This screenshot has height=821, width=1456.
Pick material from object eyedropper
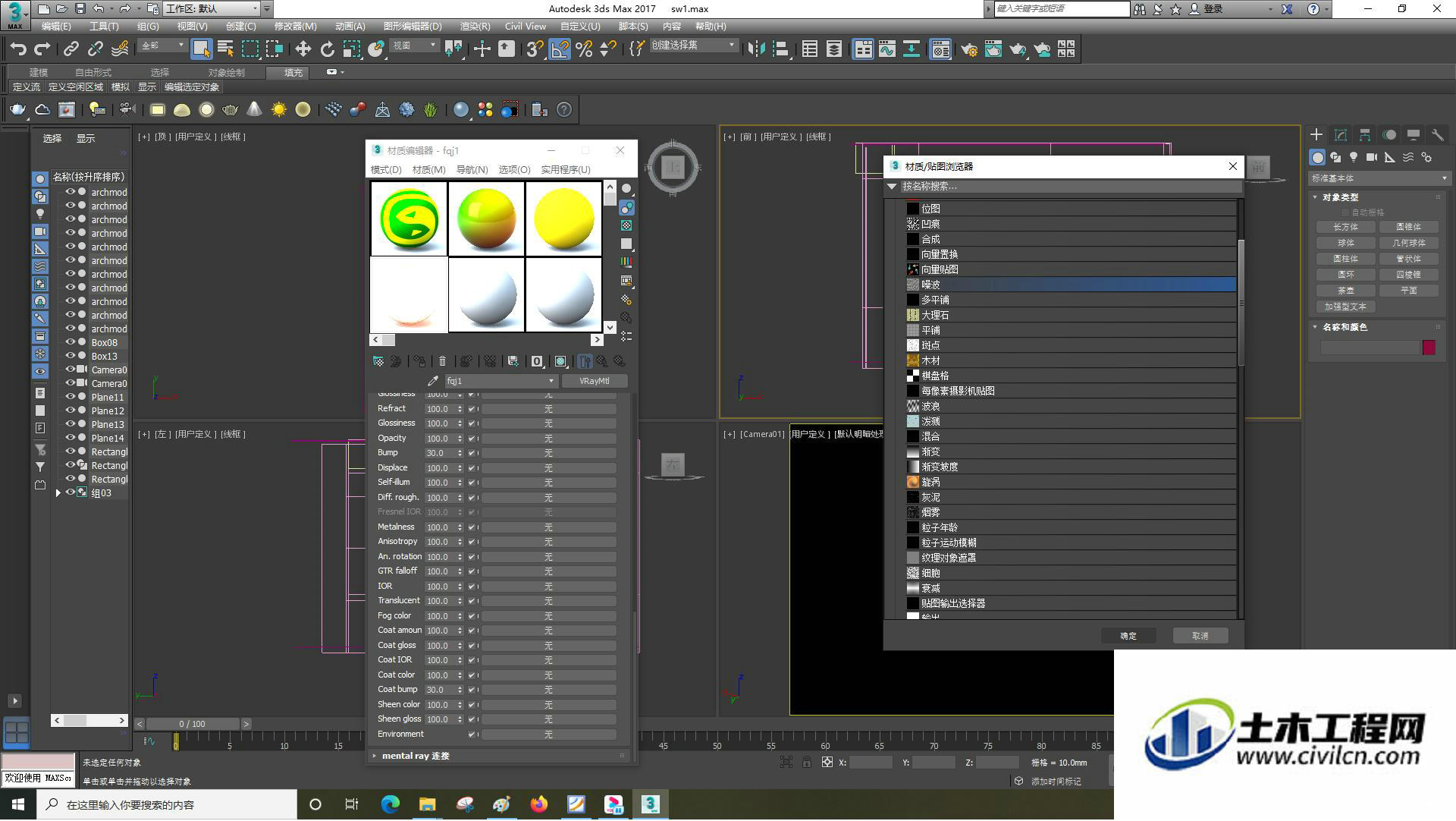[x=433, y=381]
